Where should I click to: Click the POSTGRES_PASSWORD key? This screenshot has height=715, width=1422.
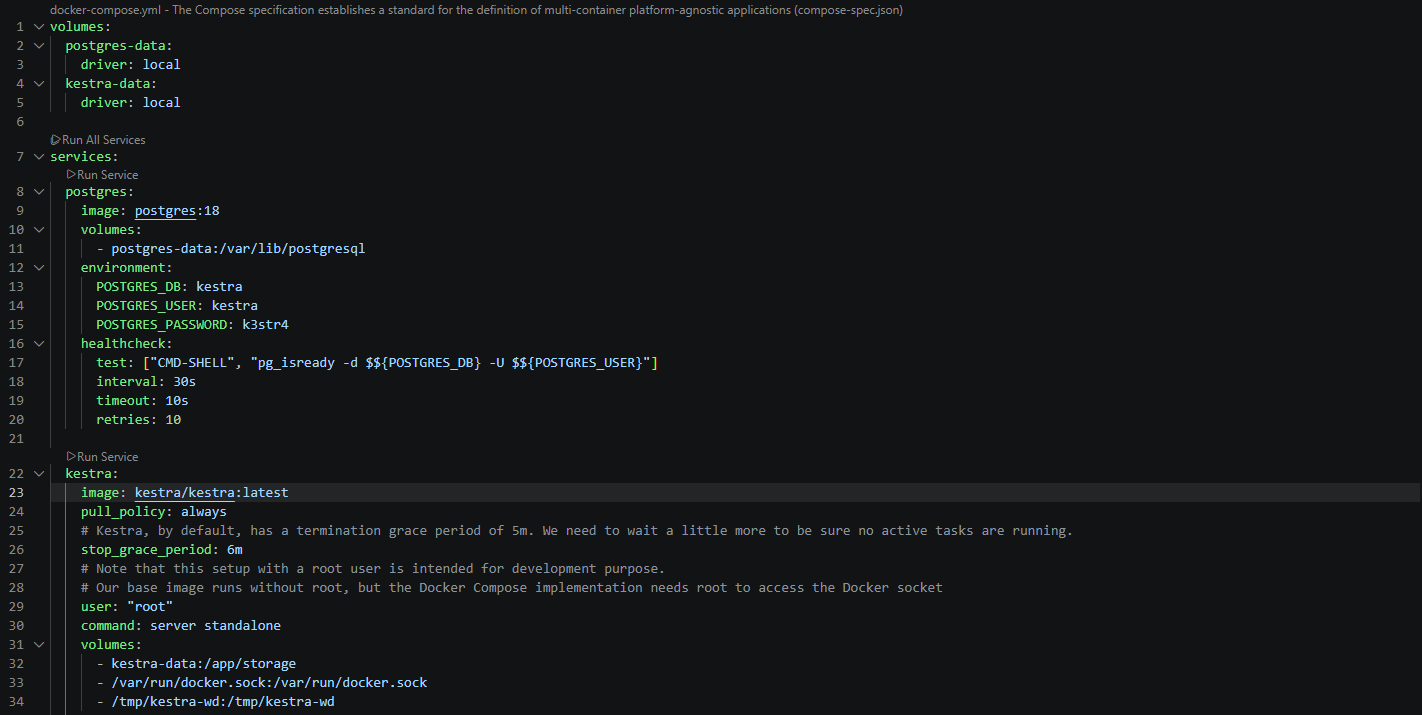pos(161,325)
